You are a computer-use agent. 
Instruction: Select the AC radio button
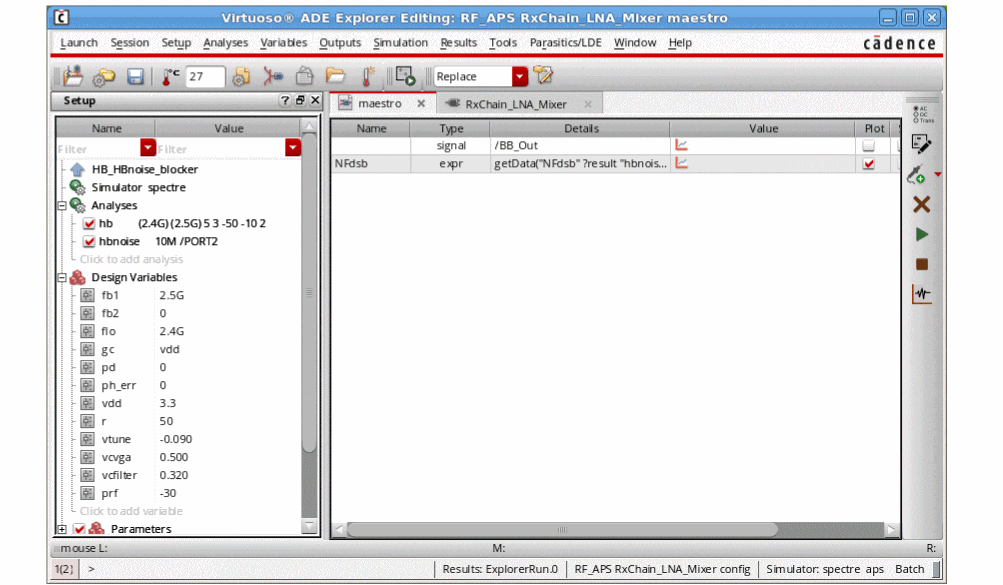point(916,109)
